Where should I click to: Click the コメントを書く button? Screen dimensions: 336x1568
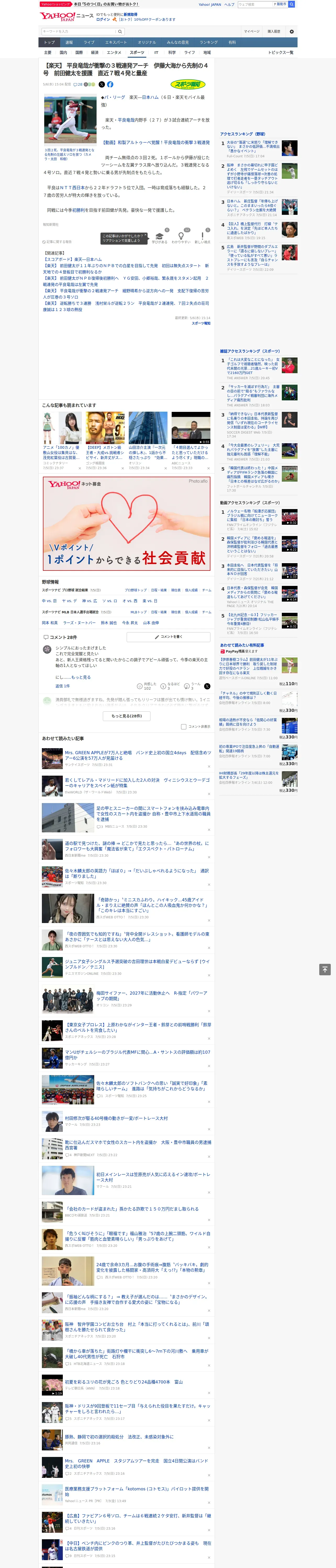tap(169, 637)
